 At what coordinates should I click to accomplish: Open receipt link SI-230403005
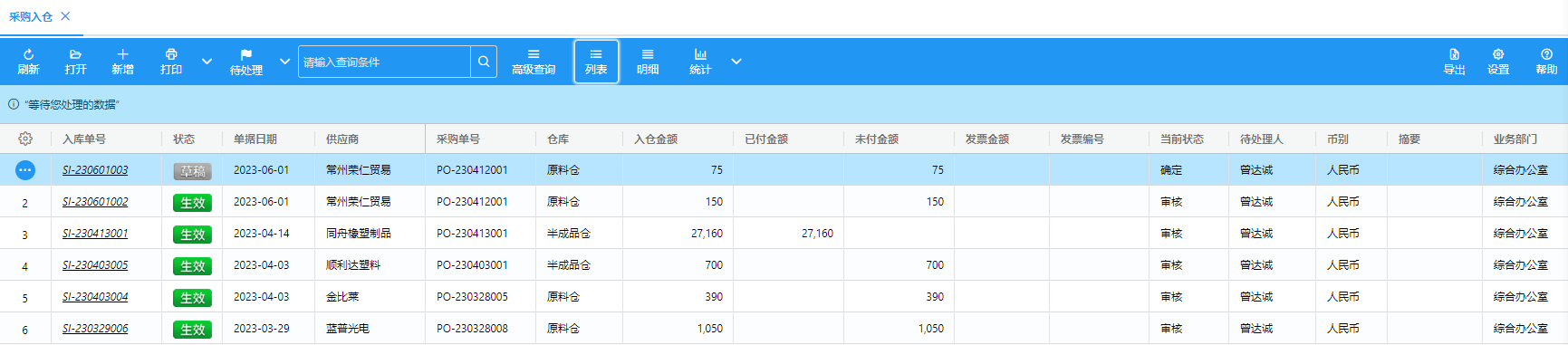tap(95, 265)
